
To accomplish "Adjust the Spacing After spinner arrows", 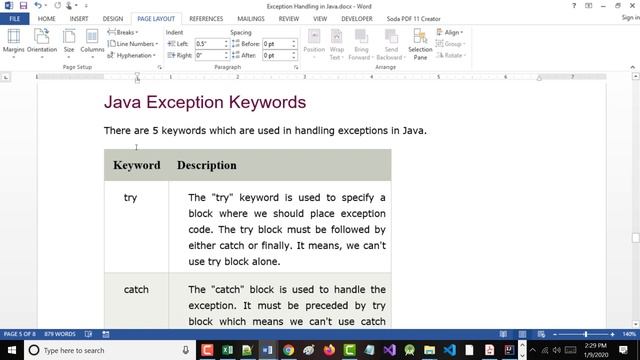I will [293, 55].
